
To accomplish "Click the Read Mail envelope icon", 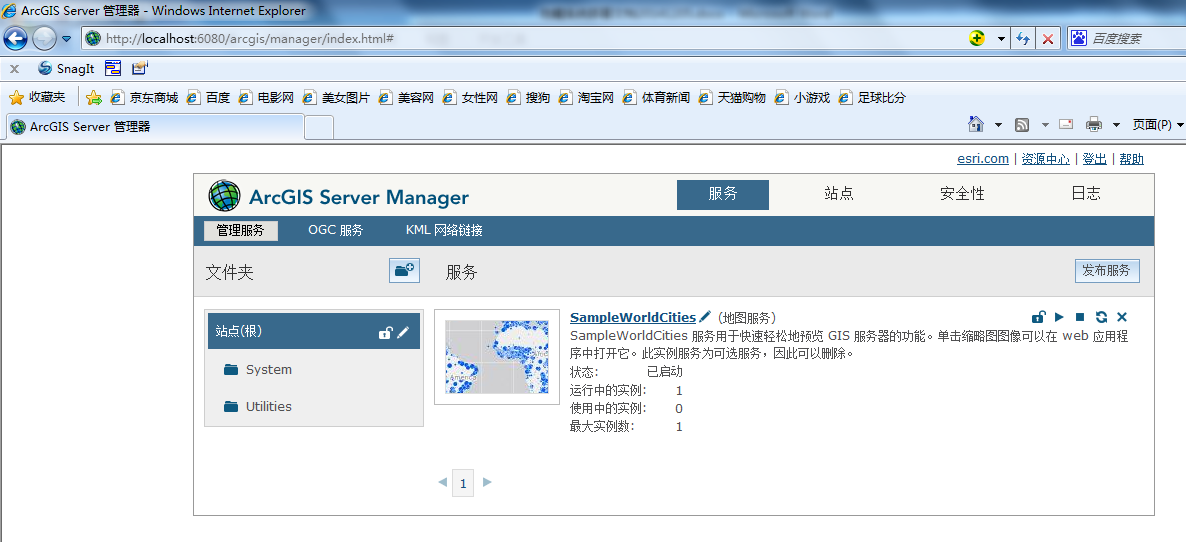I will click(x=1066, y=125).
